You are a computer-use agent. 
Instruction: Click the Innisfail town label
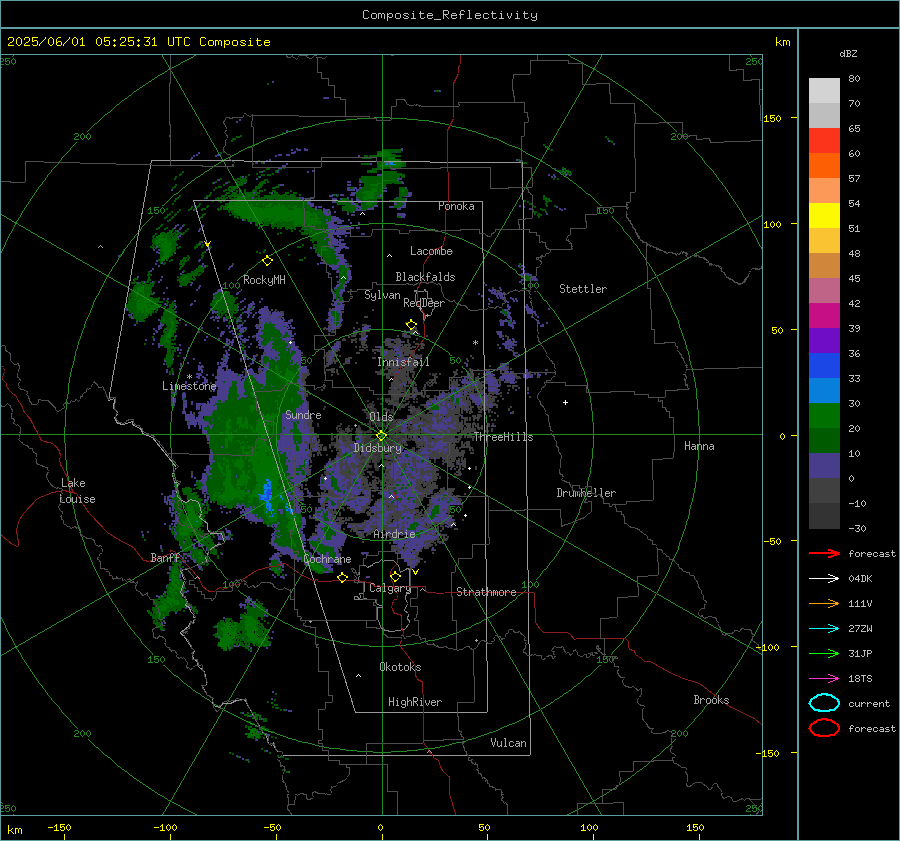pos(403,362)
